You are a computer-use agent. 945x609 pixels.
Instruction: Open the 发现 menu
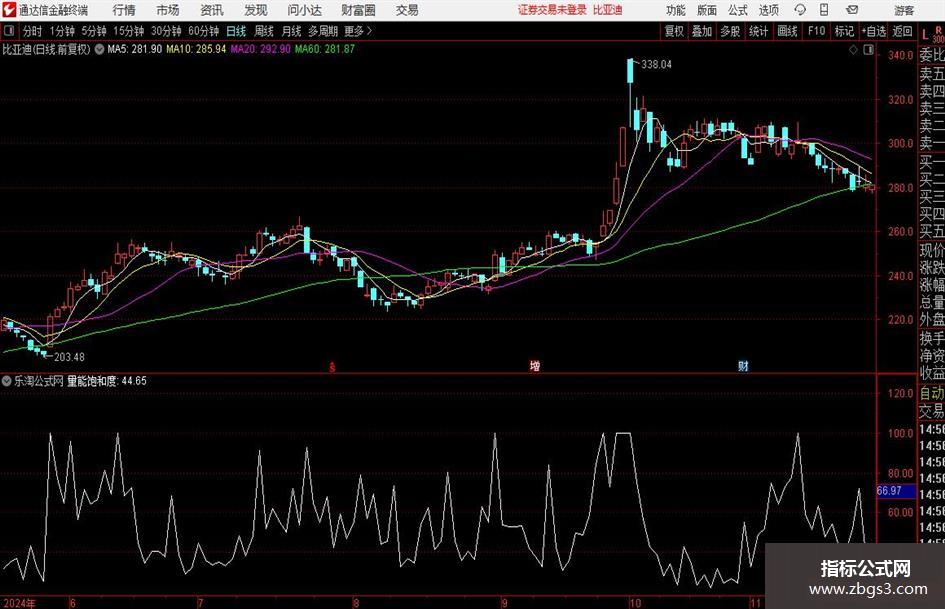point(256,10)
